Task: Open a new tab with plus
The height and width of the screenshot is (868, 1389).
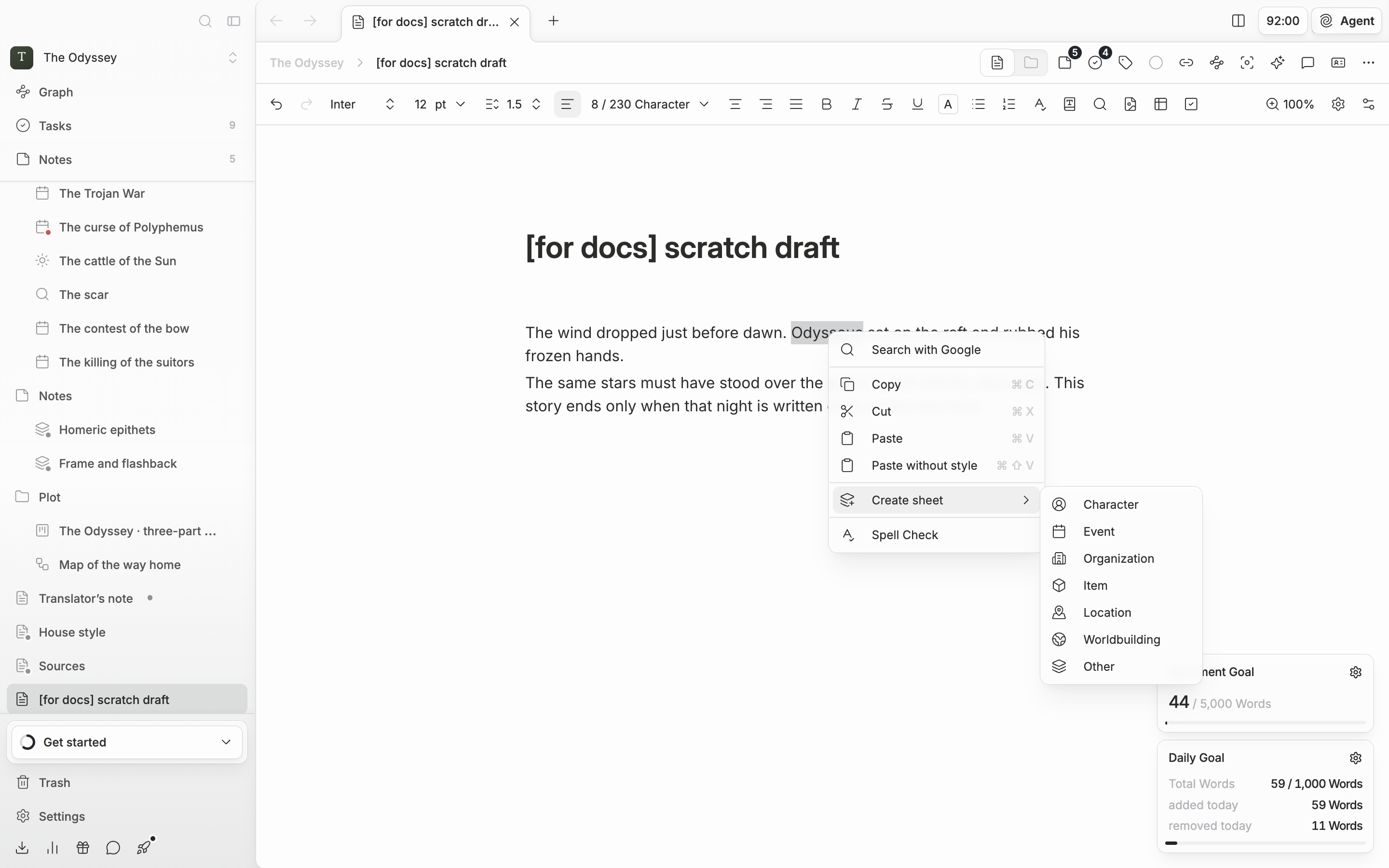Action: [553, 21]
